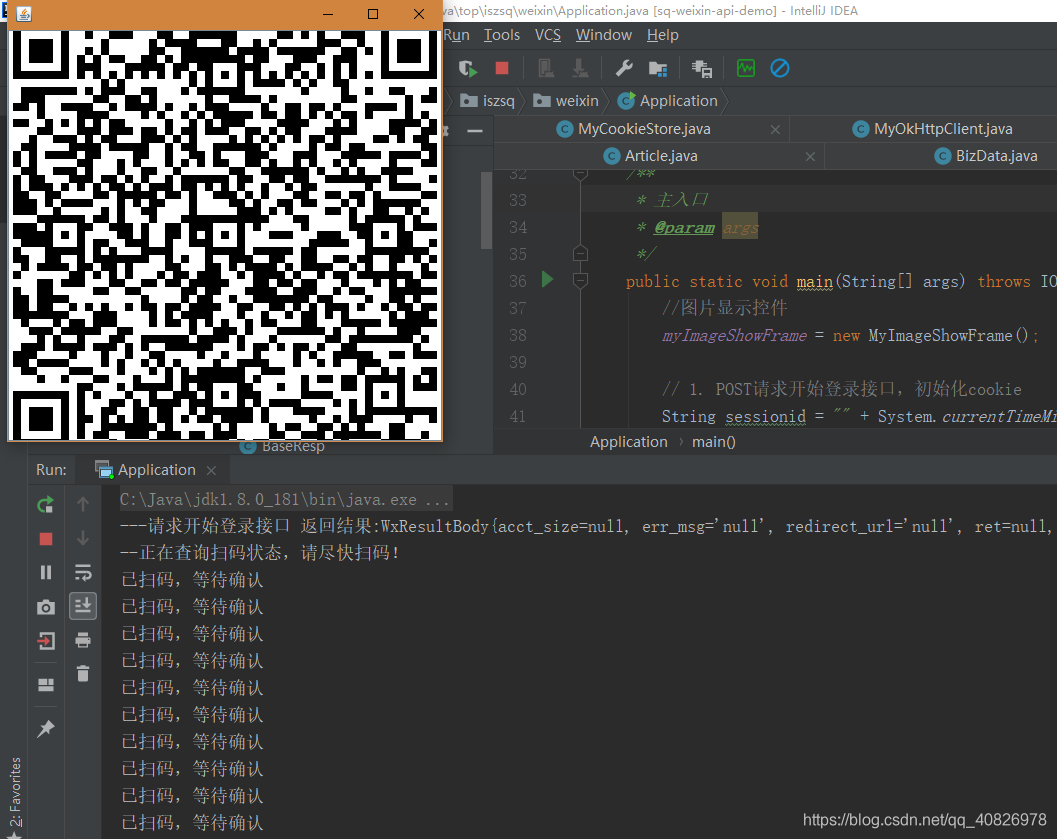Switch to the BizData.java tab
This screenshot has width=1057, height=839.
996,156
